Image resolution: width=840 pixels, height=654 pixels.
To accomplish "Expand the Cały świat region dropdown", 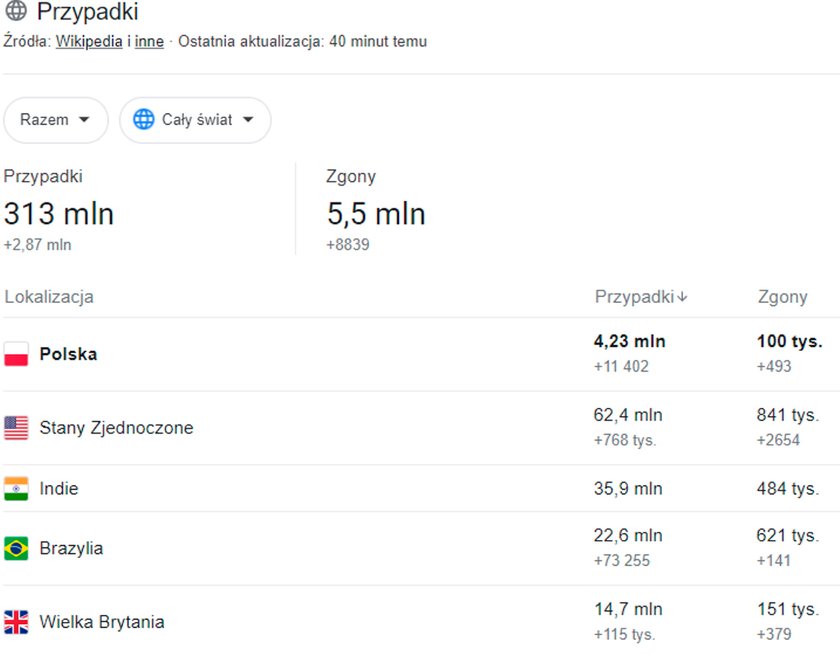I will 195,120.
